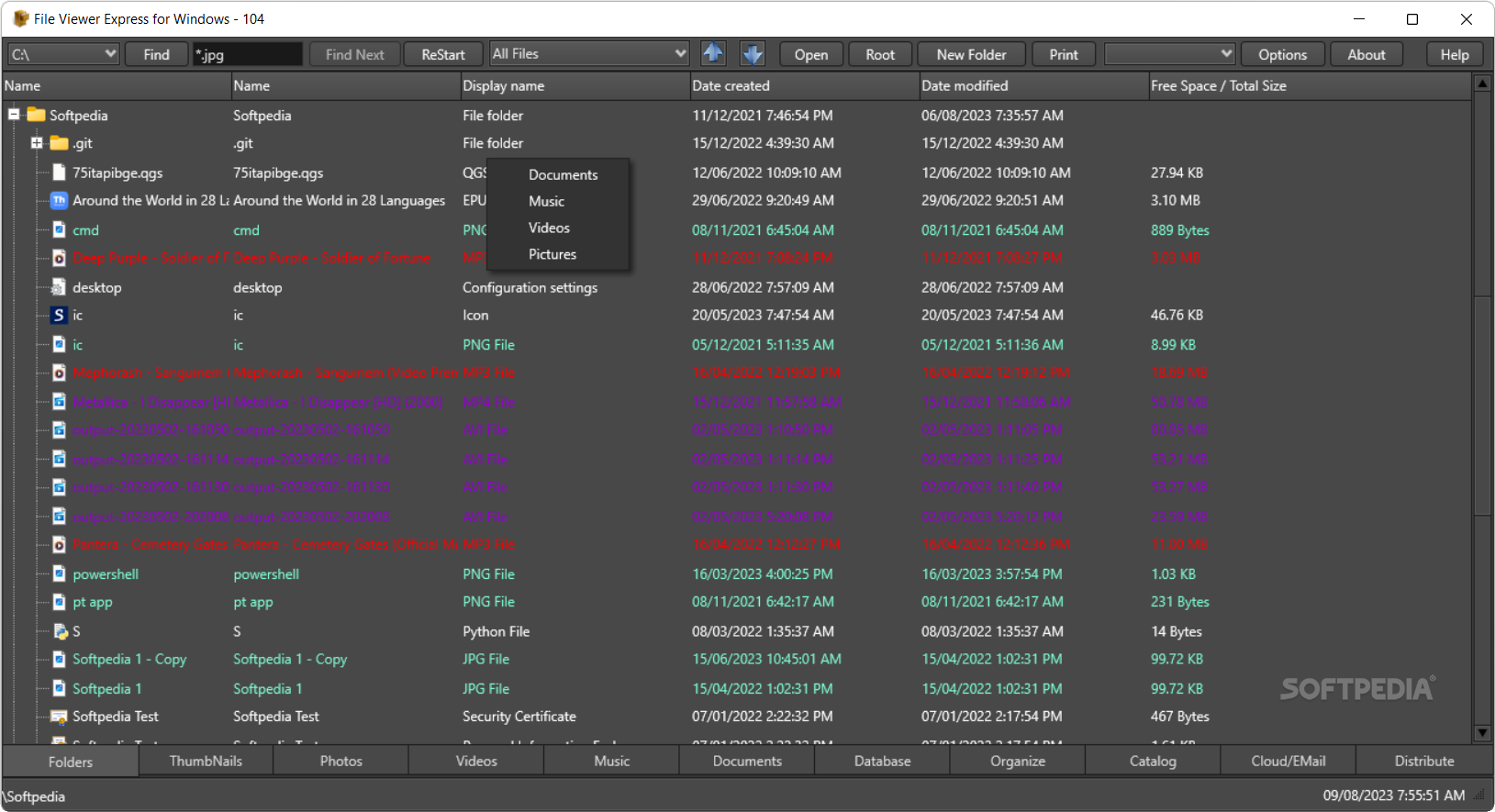
Task: Select the 46.76 KB size cell
Action: (x=1177, y=315)
